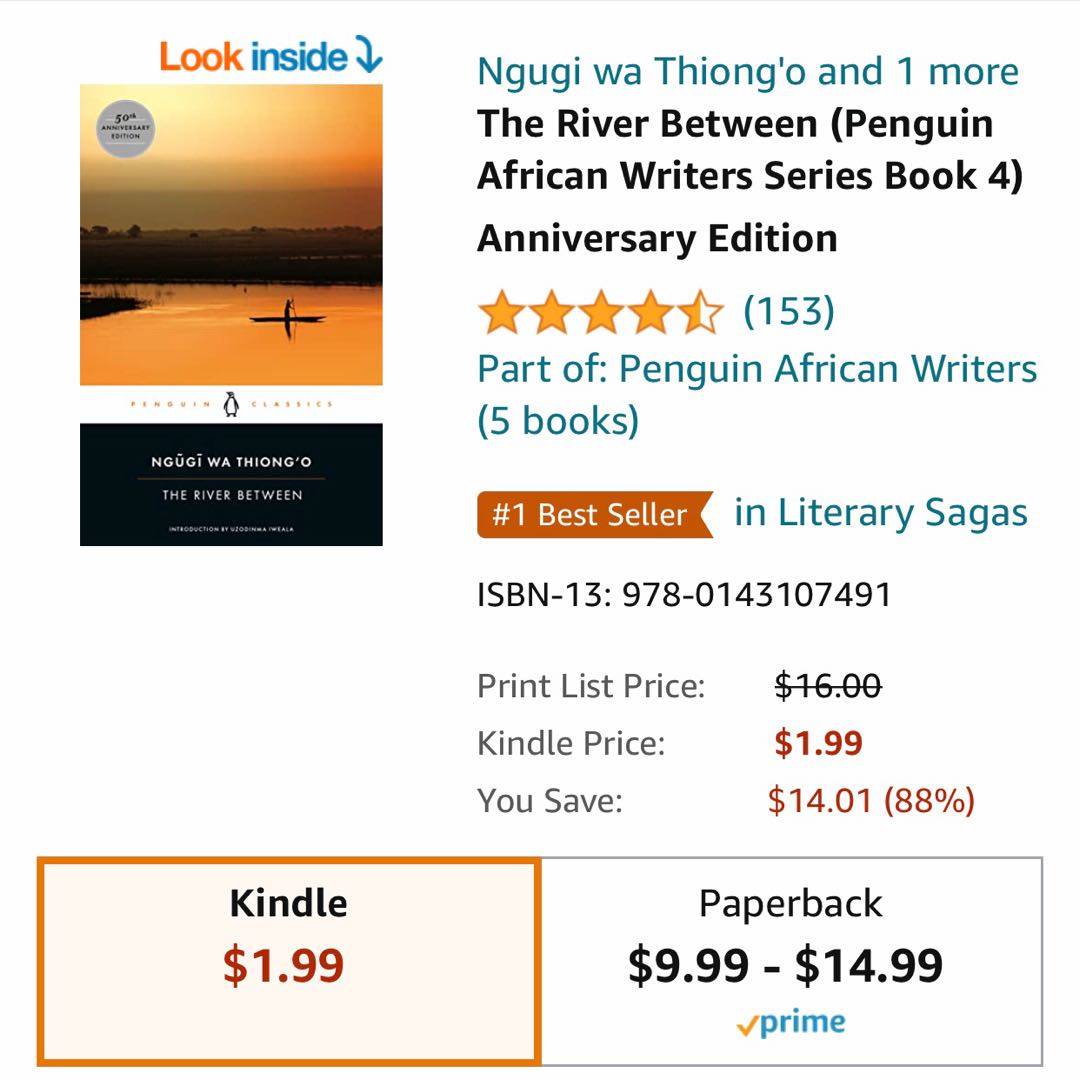Click the star rating icons
The height and width of the screenshot is (1080, 1080).
[x=600, y=312]
